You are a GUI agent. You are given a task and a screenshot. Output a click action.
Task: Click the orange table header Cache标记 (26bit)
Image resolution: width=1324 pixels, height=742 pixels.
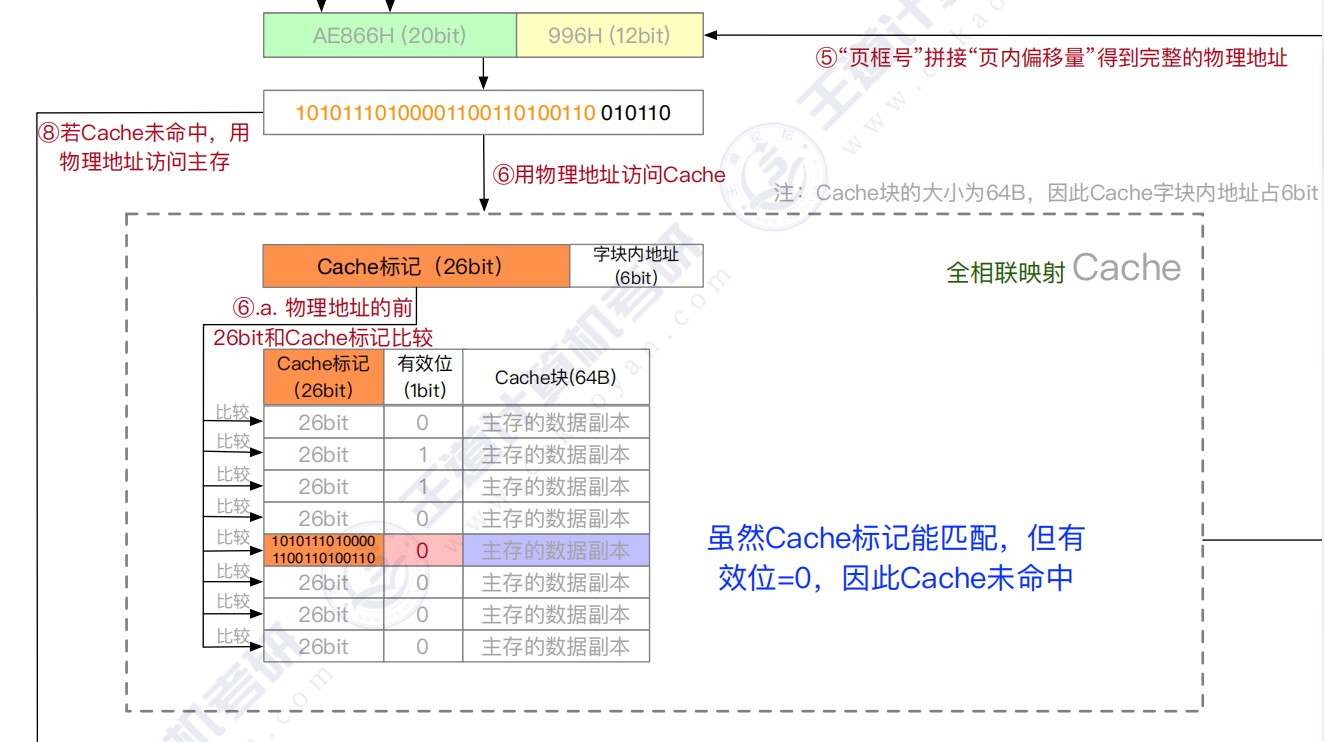(323, 377)
